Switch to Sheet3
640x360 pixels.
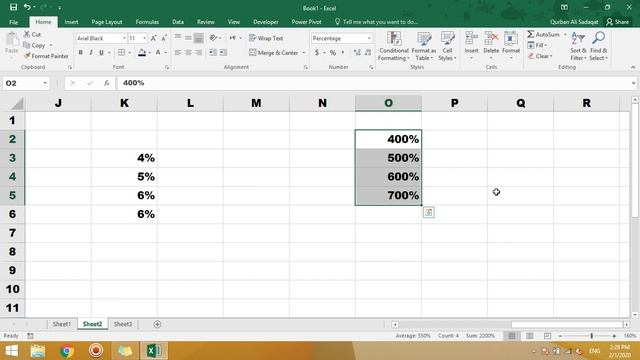(122, 324)
